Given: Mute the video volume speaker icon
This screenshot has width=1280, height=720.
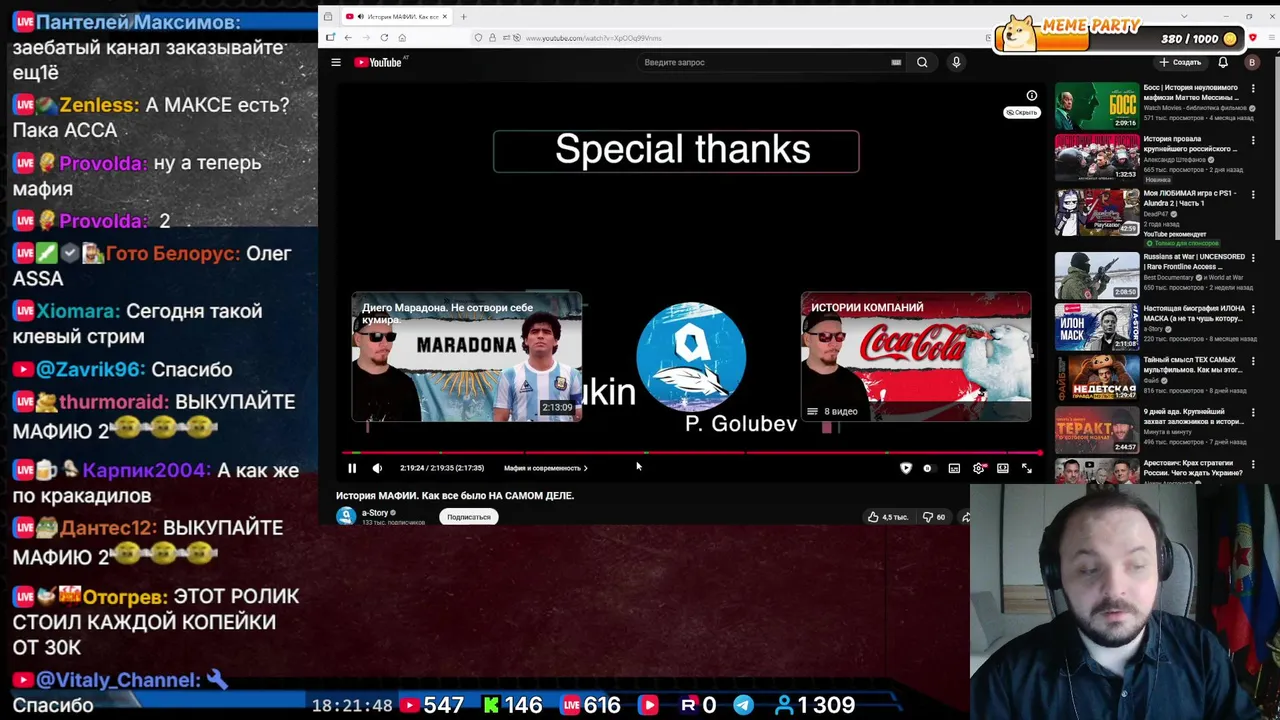Looking at the screenshot, I should point(377,468).
